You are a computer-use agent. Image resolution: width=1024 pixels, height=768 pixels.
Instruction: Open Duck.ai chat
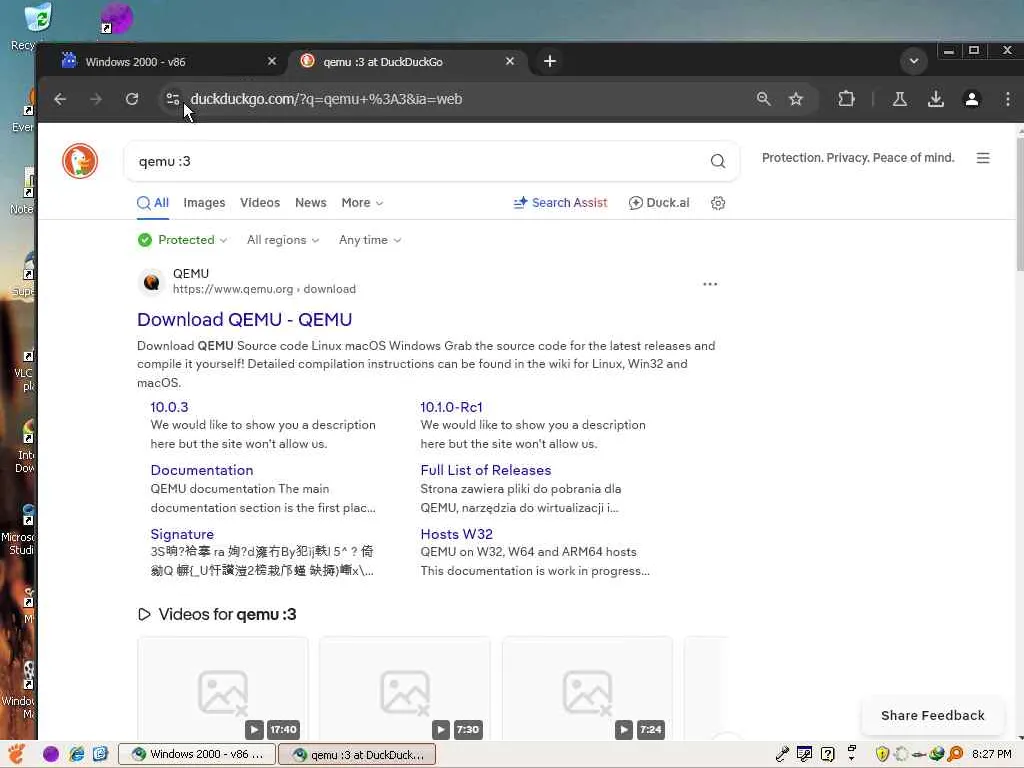click(x=659, y=203)
